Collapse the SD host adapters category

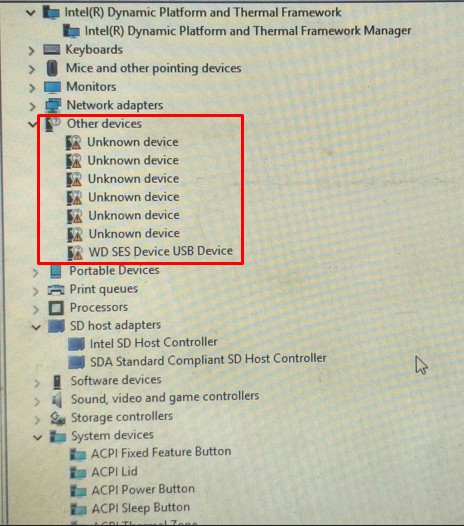[36, 327]
